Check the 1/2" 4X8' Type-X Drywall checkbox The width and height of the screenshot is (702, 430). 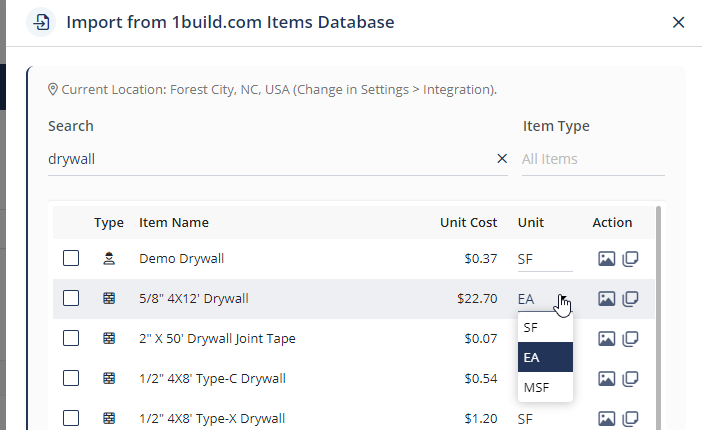[x=71, y=418]
